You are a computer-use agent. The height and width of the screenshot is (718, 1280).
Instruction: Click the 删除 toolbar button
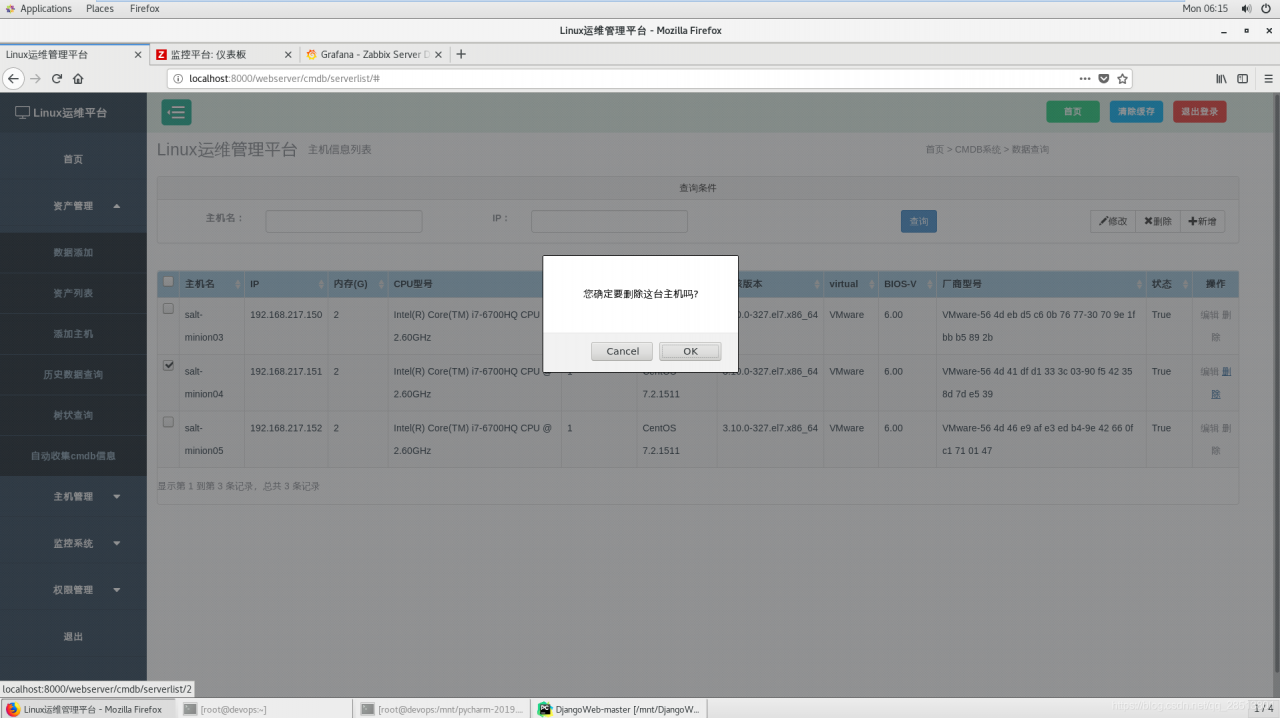click(1158, 221)
